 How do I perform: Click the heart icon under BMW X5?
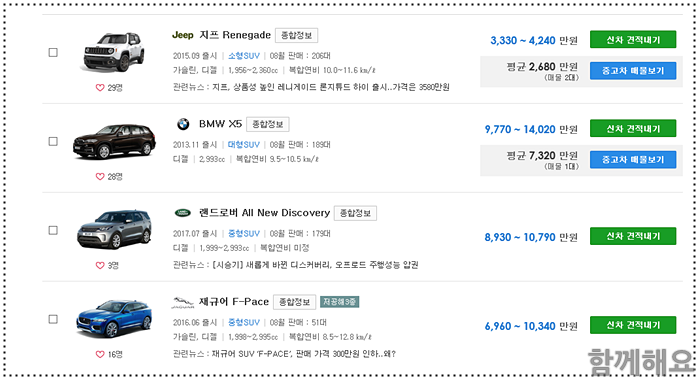coord(100,176)
